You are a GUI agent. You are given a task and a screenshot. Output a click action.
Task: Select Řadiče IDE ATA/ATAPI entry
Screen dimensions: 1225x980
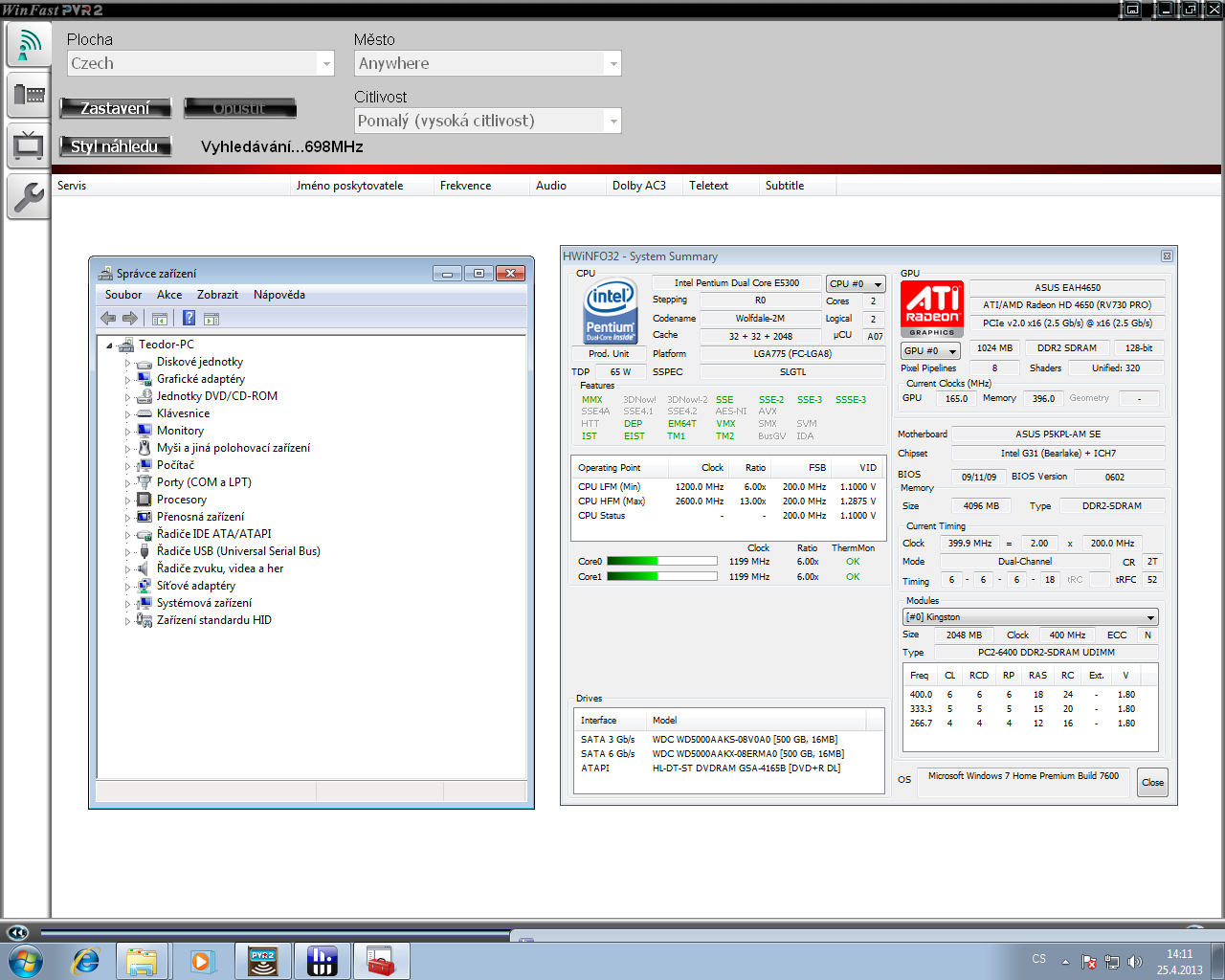pyautogui.click(x=213, y=534)
